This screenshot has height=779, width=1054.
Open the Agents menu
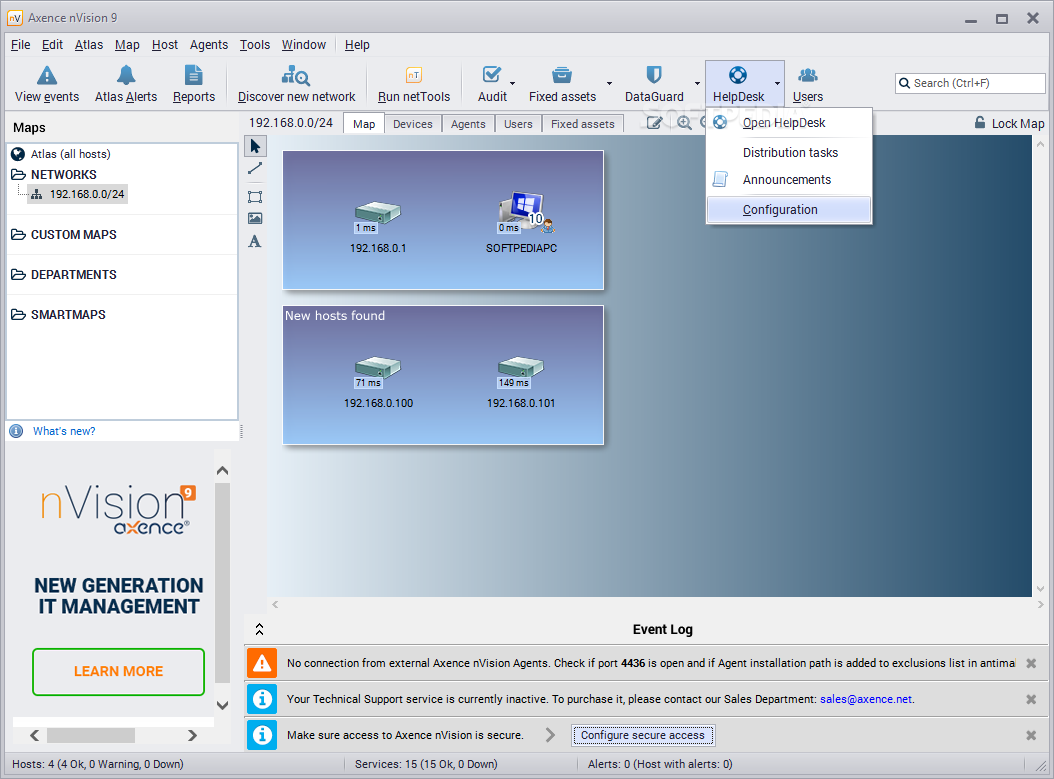coord(208,45)
